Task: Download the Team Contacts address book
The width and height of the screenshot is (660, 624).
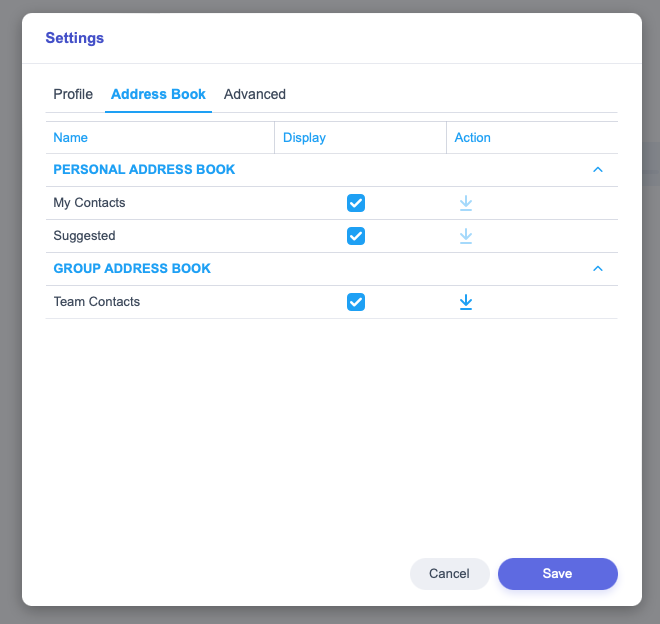Action: click(466, 302)
